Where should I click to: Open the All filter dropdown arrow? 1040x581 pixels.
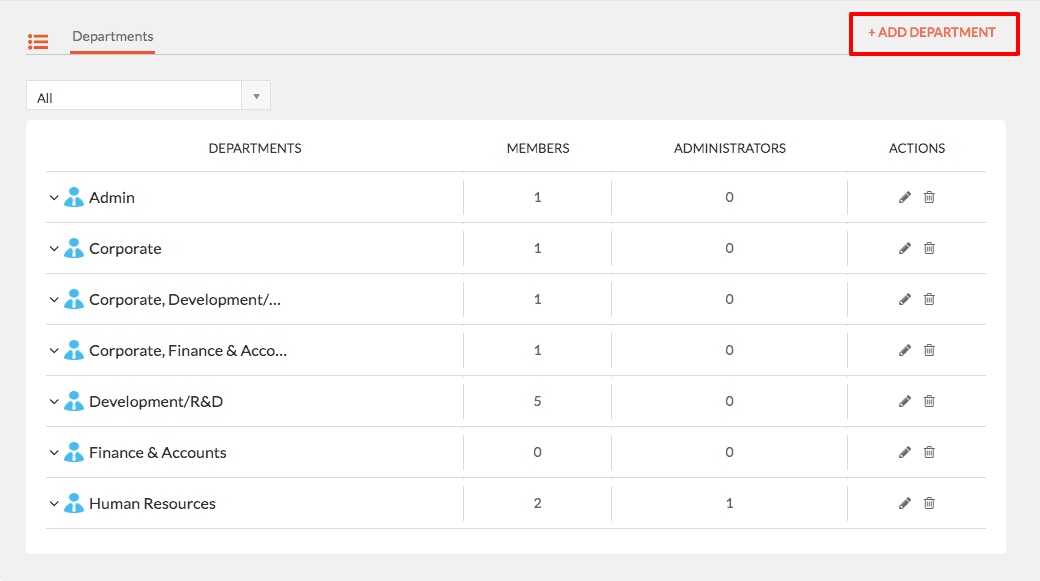coord(256,97)
